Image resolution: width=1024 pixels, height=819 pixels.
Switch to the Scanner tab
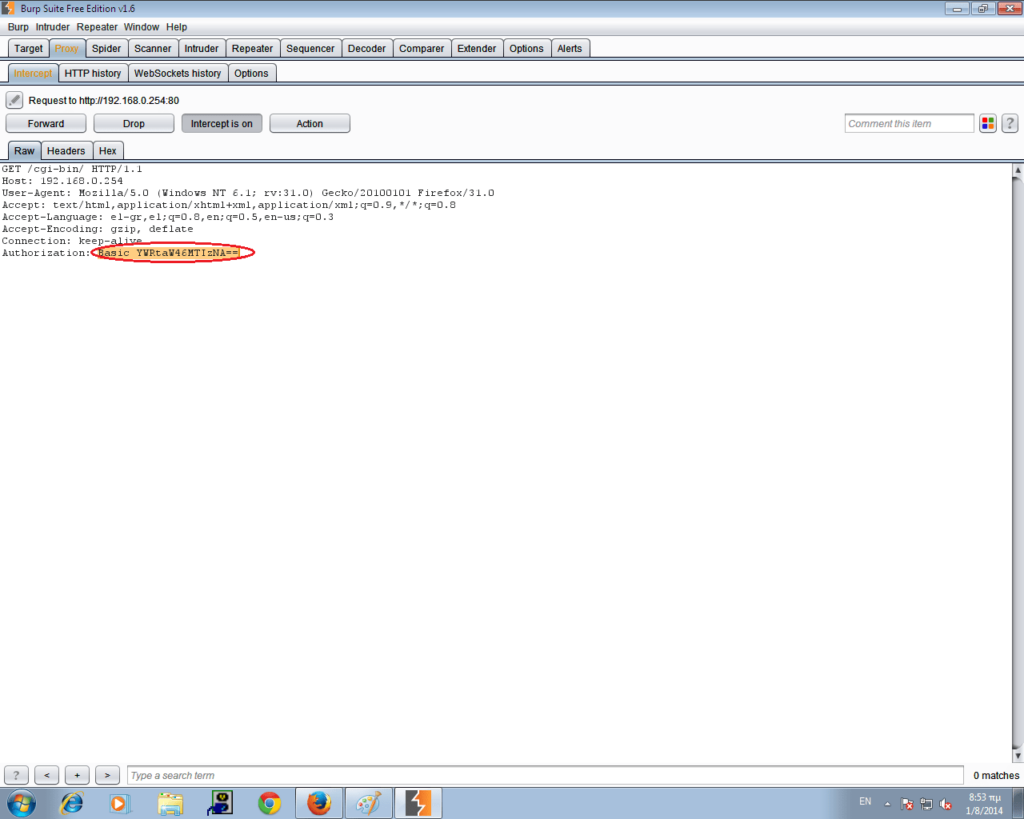tap(152, 48)
